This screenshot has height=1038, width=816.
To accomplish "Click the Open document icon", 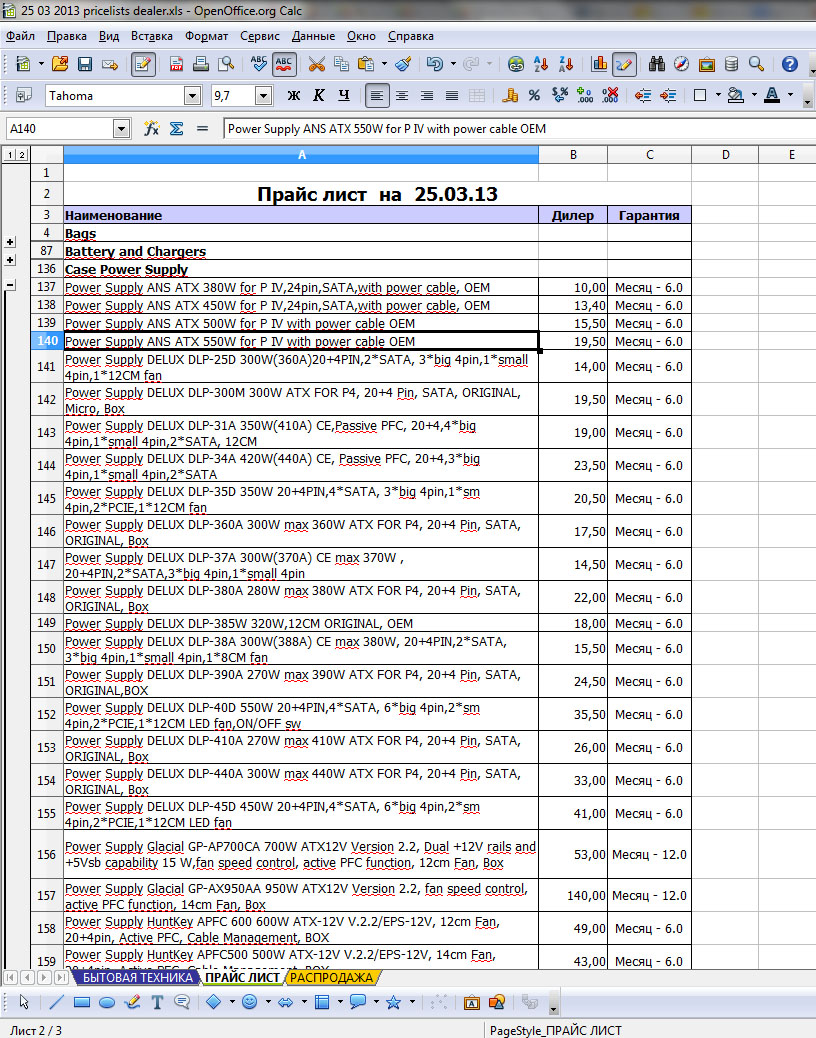I will click(x=60, y=64).
